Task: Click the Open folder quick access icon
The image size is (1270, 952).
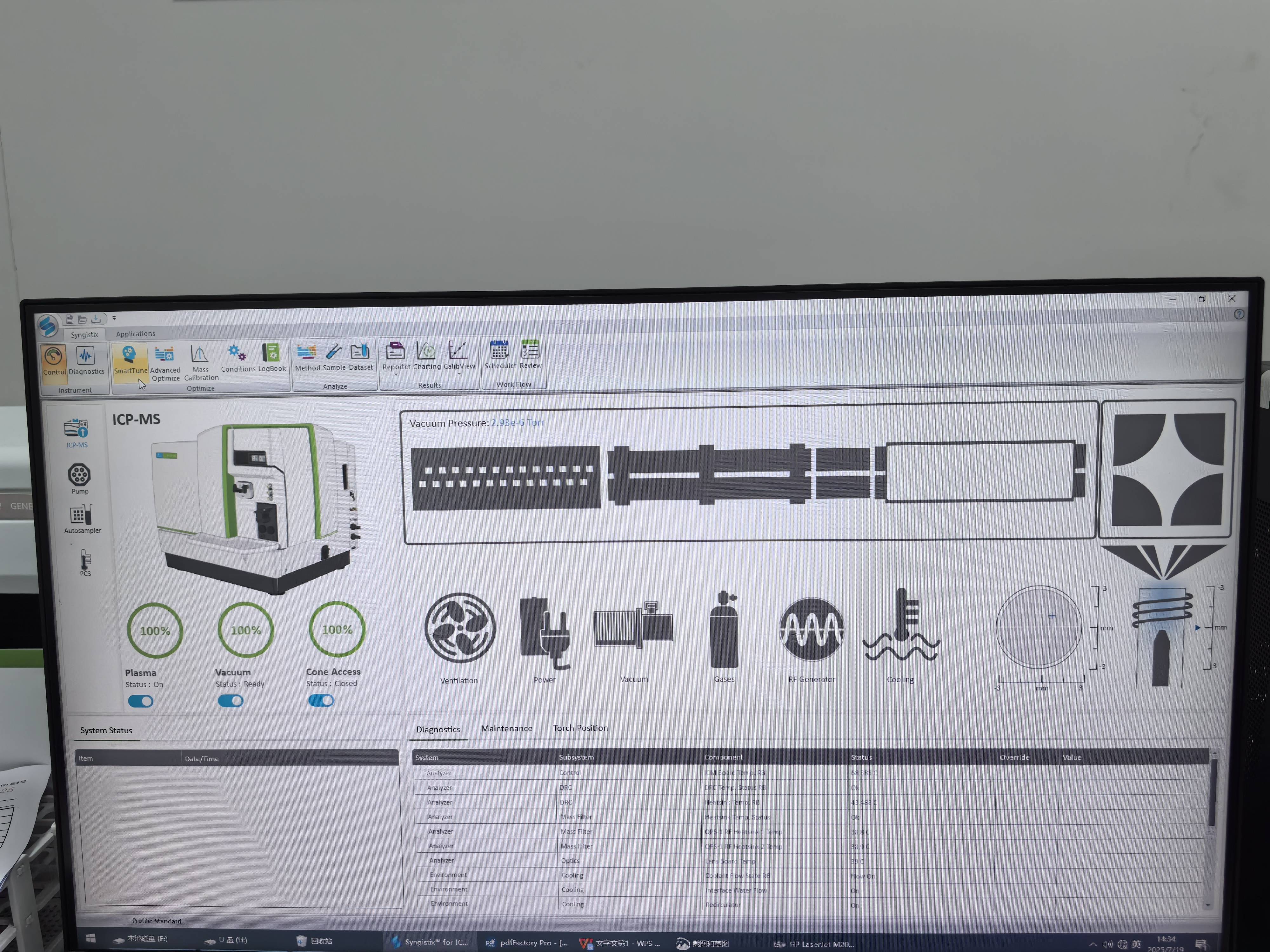Action: (x=82, y=319)
